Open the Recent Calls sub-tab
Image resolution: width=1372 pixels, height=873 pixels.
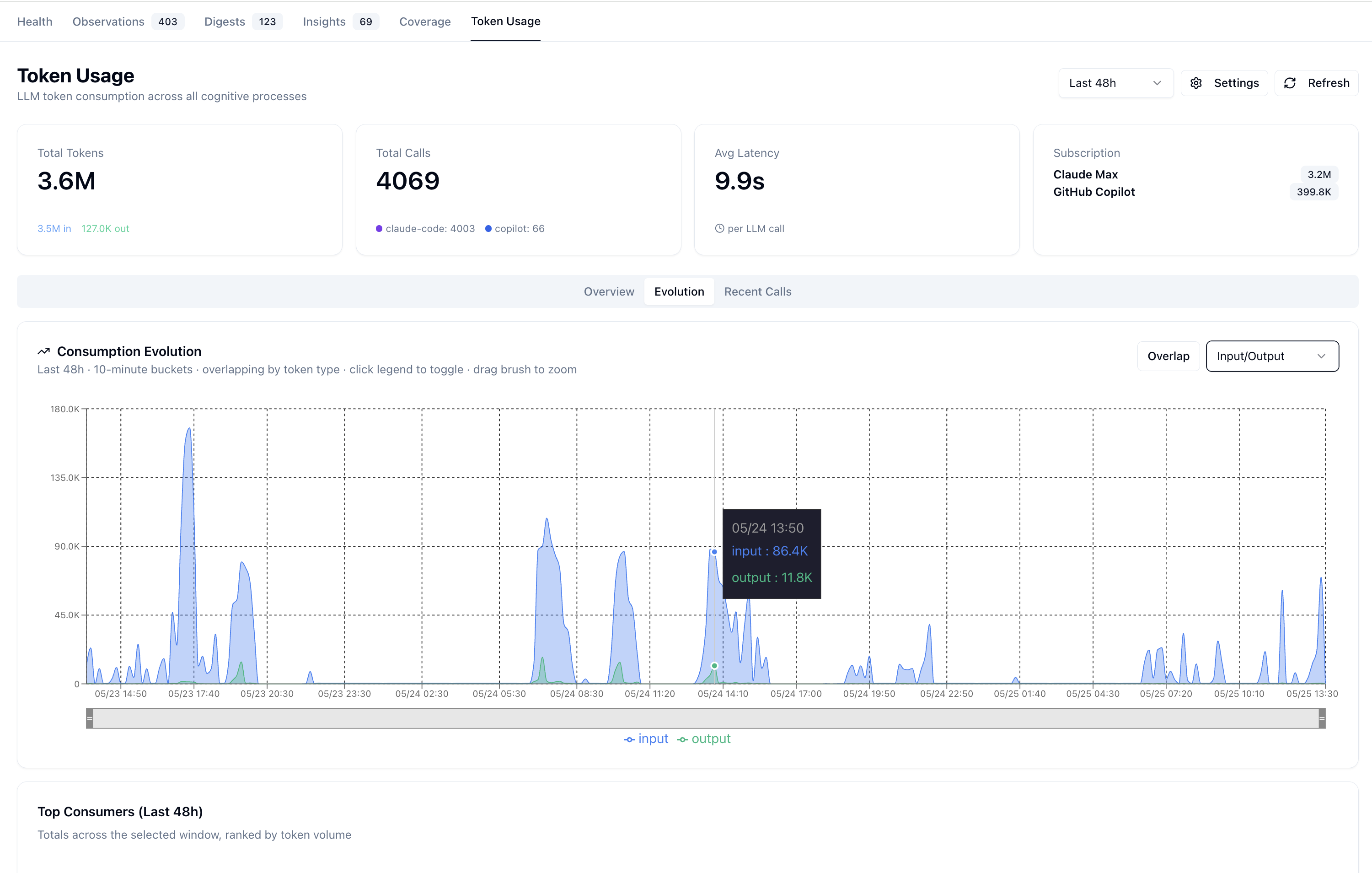758,292
